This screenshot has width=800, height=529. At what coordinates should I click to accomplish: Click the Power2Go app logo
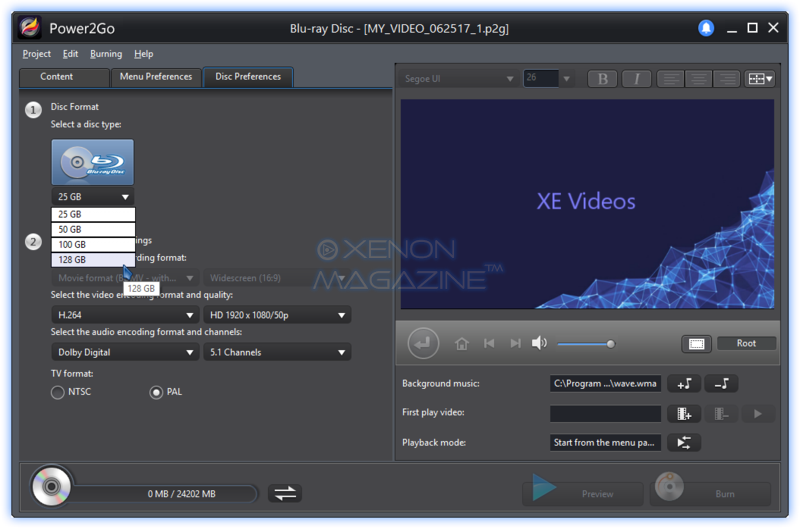30,28
